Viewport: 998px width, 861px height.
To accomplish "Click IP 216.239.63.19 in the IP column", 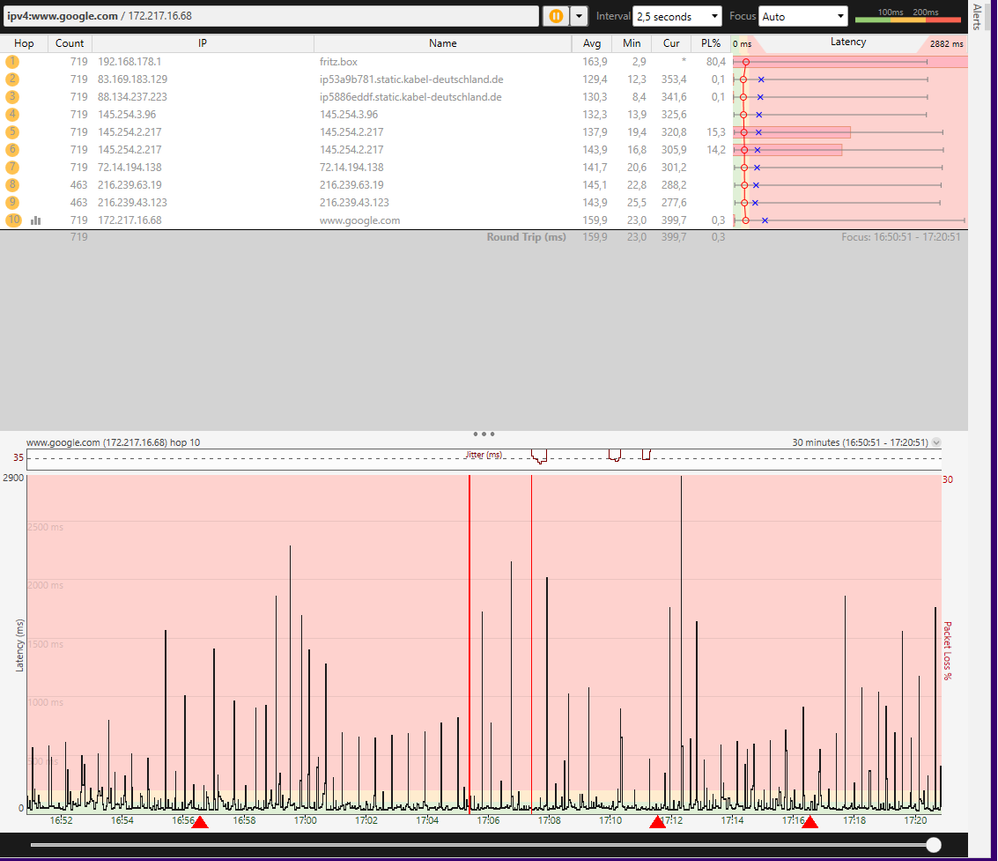I will tap(129, 185).
